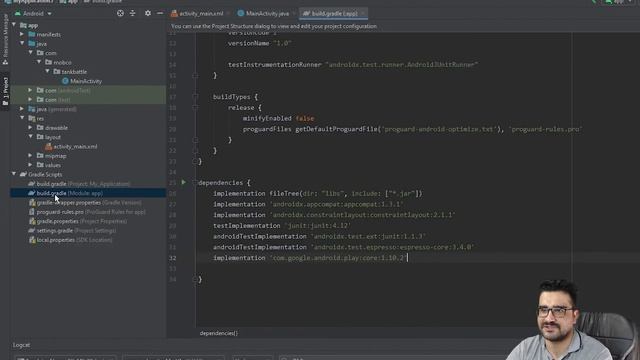Select build.gradle (Module: app) row
The image size is (640, 360).
pos(88,193)
